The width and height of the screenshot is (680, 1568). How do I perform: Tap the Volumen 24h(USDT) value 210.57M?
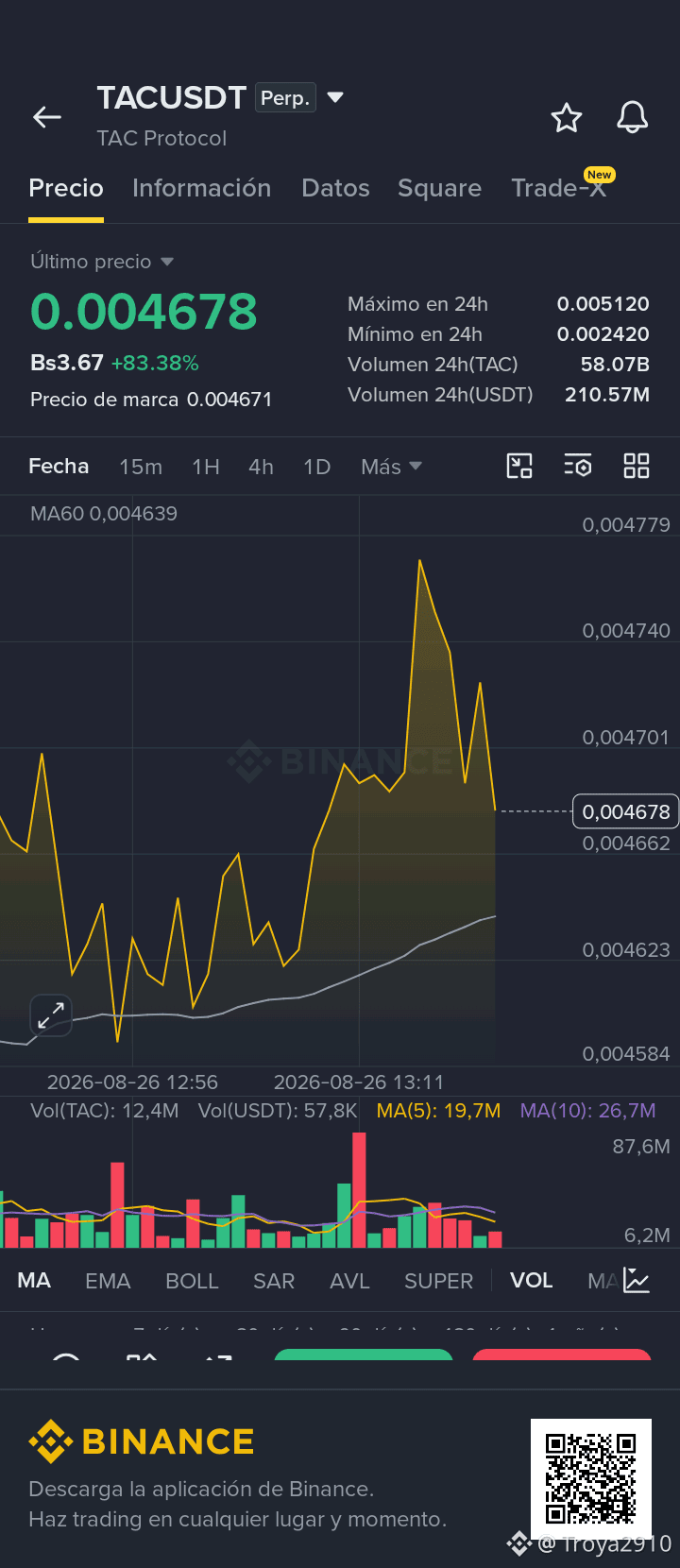coord(607,395)
